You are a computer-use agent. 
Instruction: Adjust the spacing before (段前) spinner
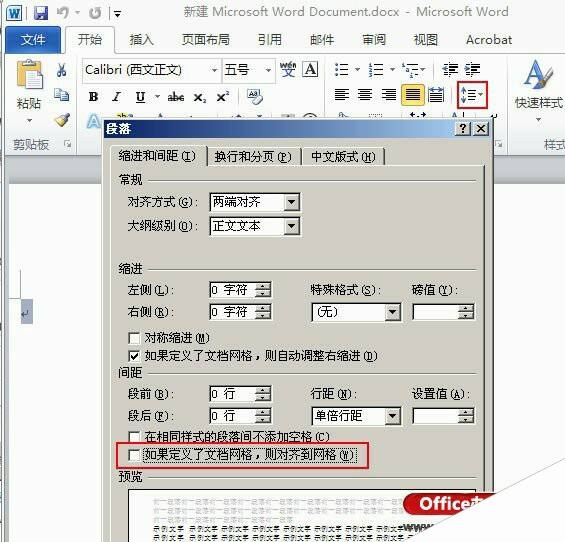262,394
